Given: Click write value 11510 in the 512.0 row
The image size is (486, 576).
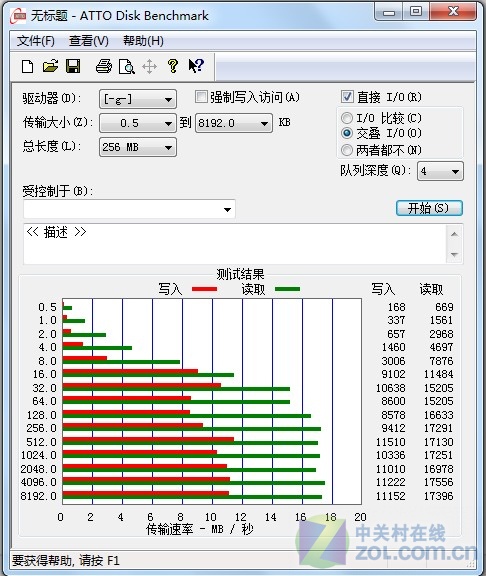Looking at the screenshot, I should (390, 442).
